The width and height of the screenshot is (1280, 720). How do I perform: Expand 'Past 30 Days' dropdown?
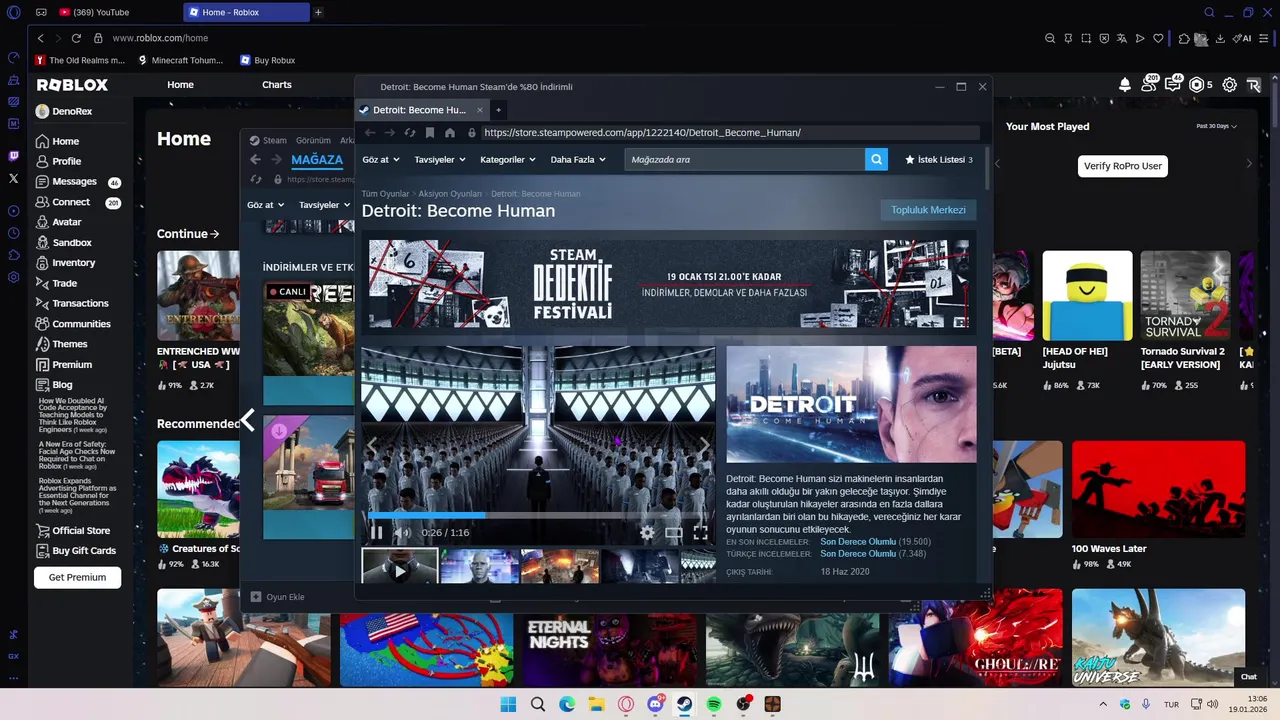[1217, 126]
